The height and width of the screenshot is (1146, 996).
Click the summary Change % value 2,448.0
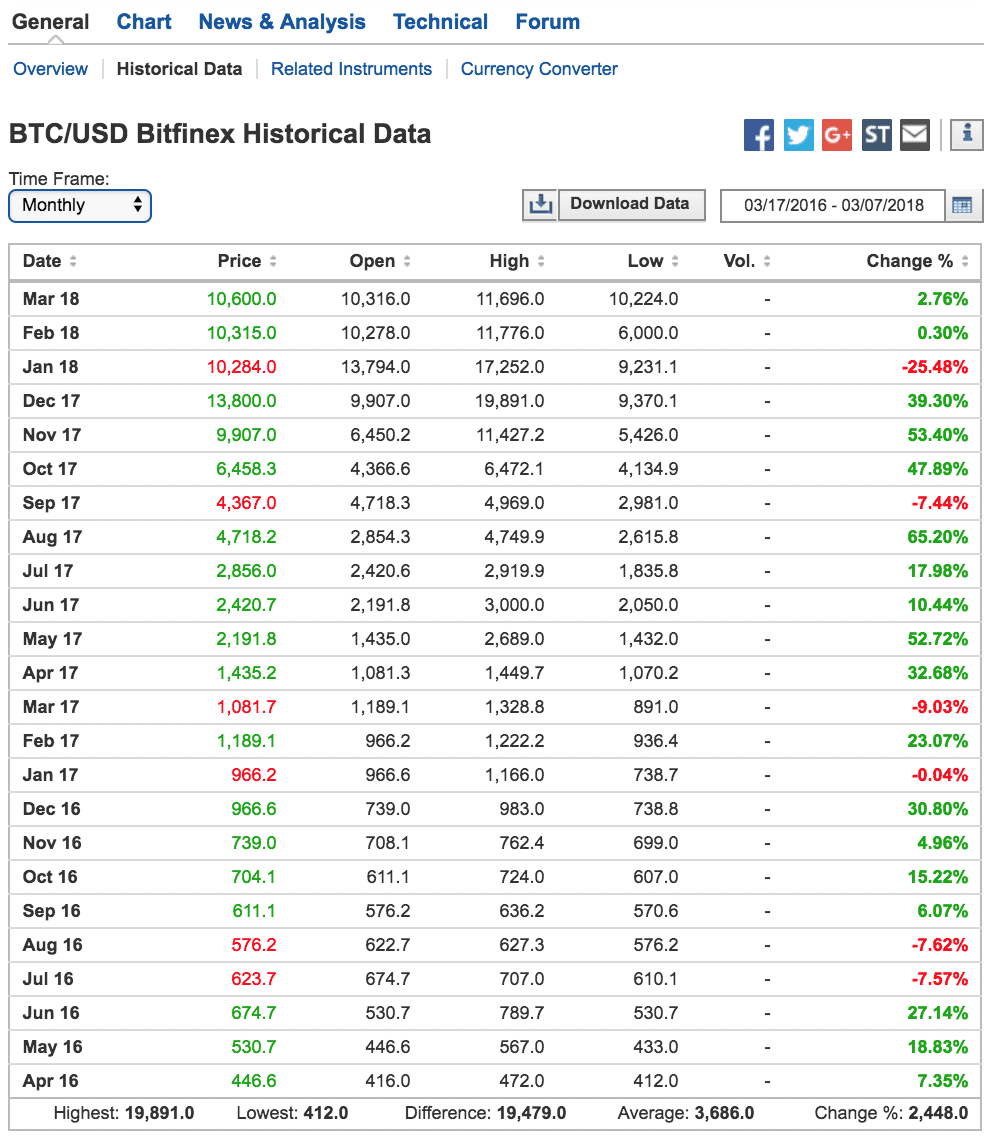(x=938, y=1113)
